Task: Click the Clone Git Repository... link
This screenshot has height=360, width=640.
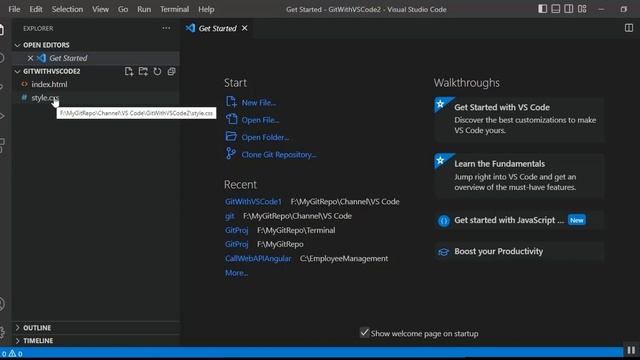Action: coord(279,155)
